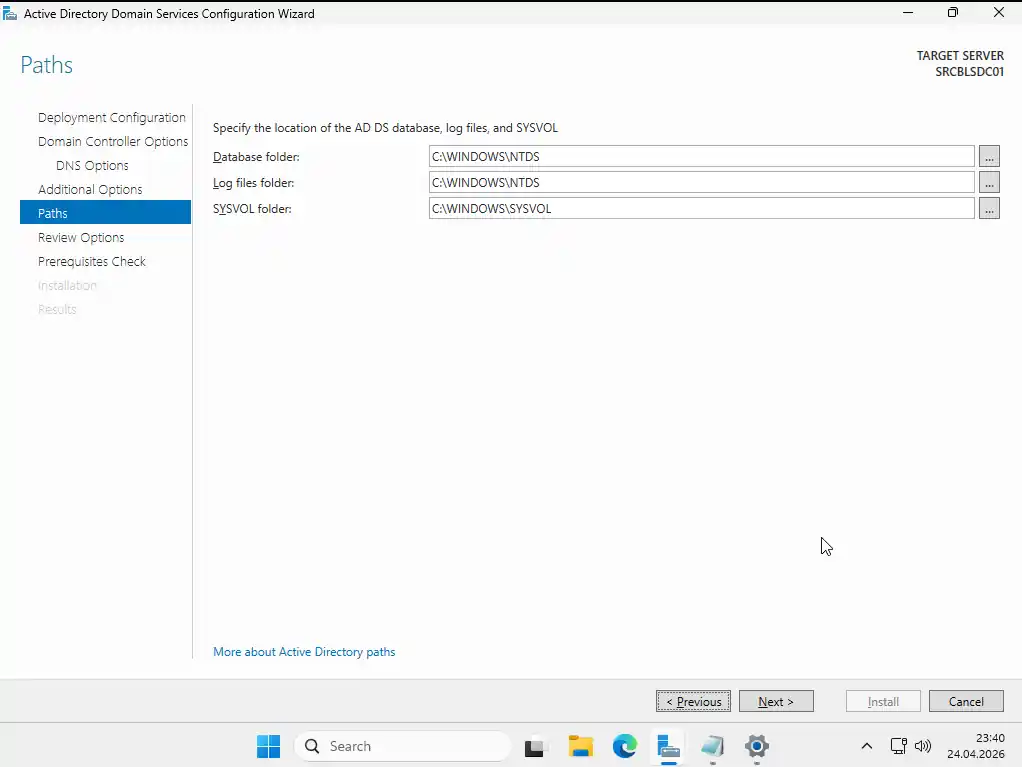Click the server name SRCBLSDC01

point(969,72)
